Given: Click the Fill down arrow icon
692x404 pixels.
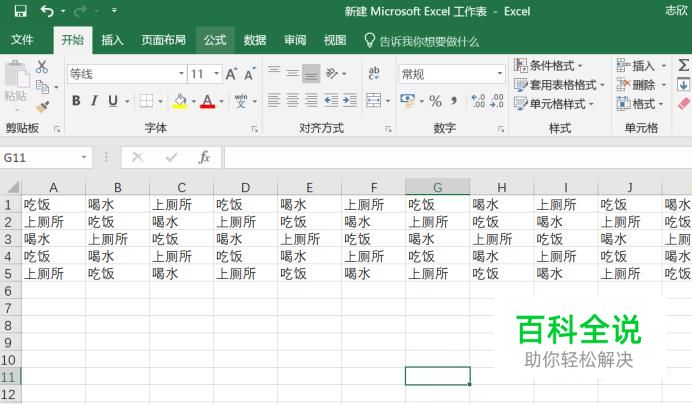Looking at the screenshot, I should [683, 85].
